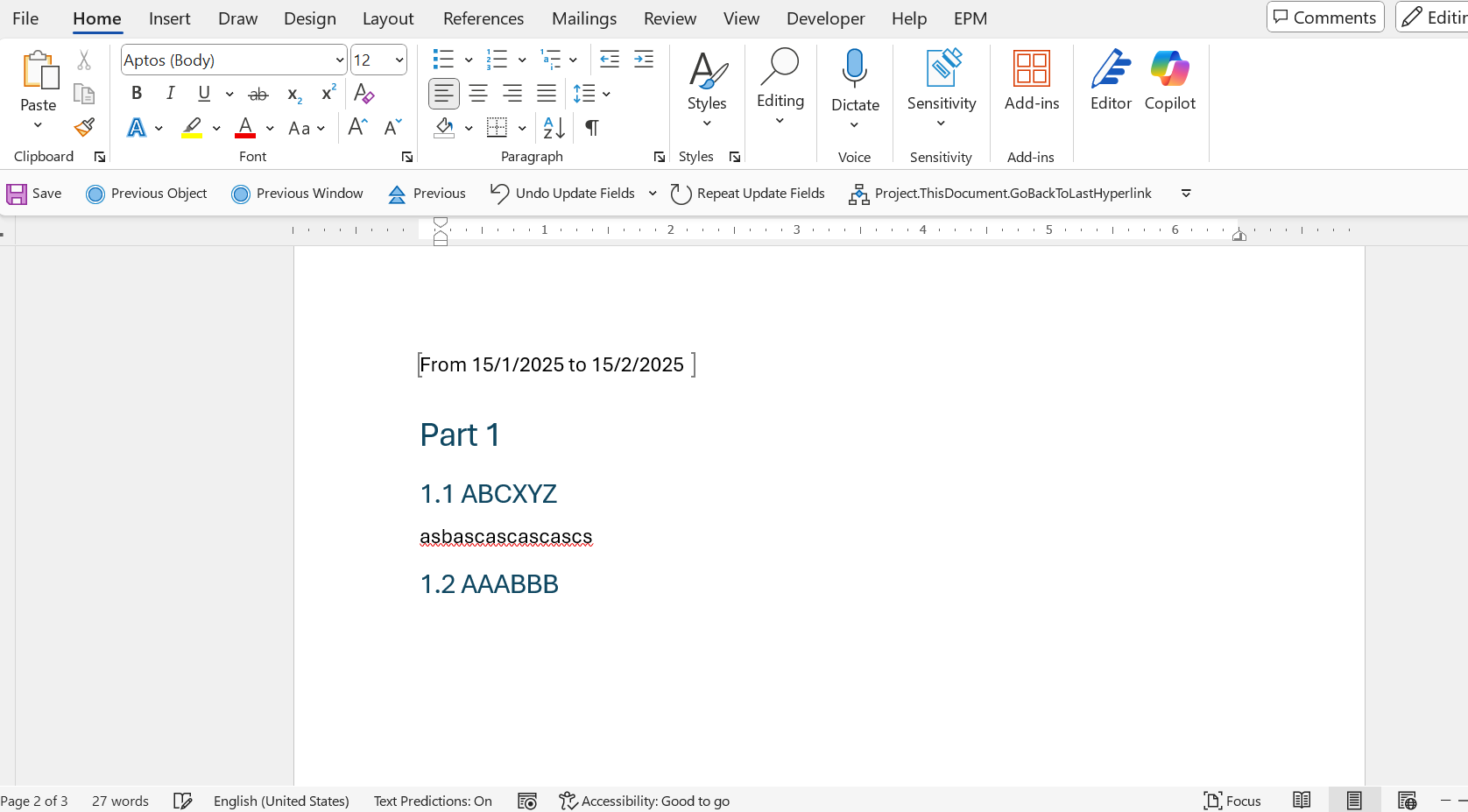Switch to the Insert tab

pyautogui.click(x=169, y=18)
